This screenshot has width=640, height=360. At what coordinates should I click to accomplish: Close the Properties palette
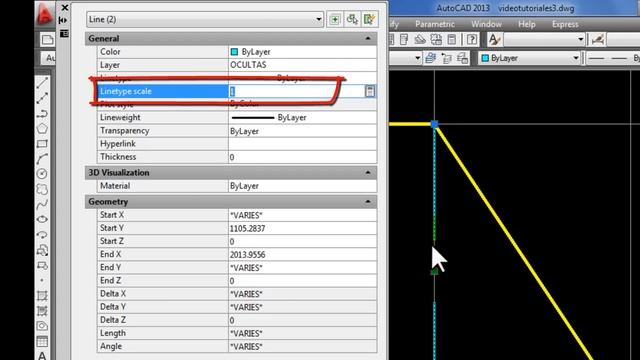pos(64,7)
